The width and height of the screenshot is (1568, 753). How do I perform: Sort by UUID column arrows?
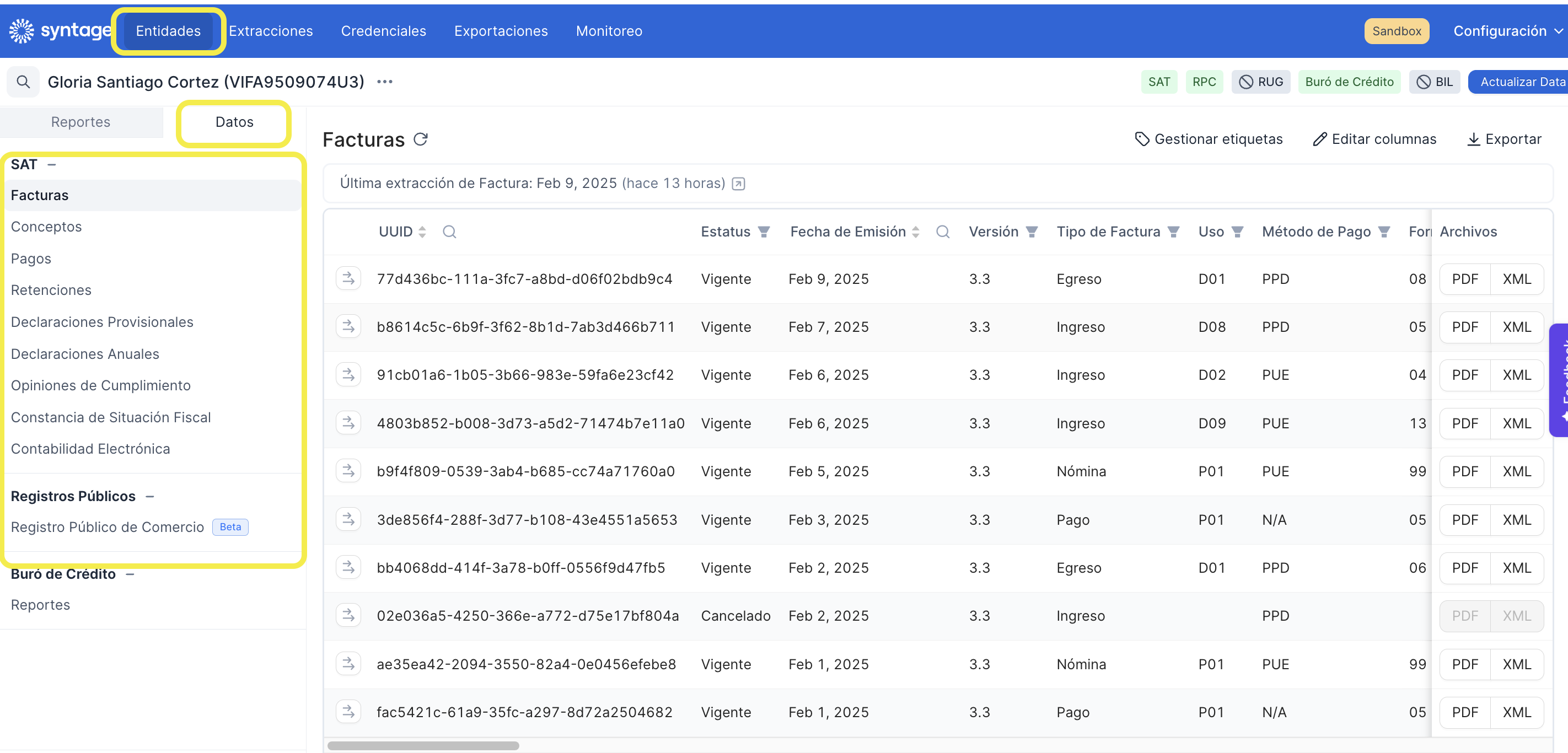pos(422,232)
